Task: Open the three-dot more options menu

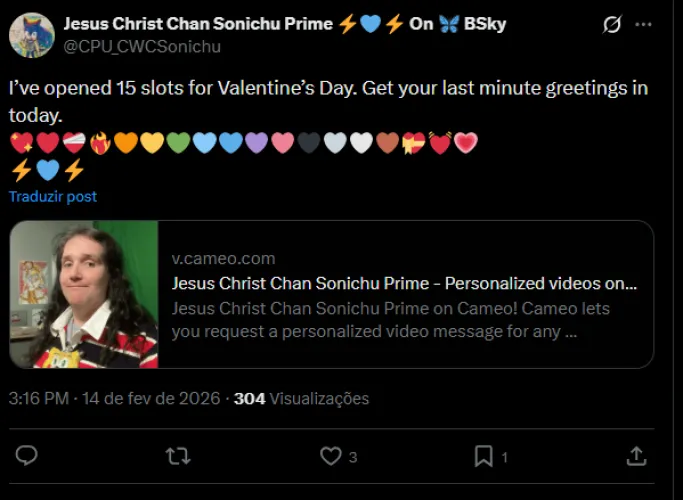Action: pyautogui.click(x=643, y=25)
